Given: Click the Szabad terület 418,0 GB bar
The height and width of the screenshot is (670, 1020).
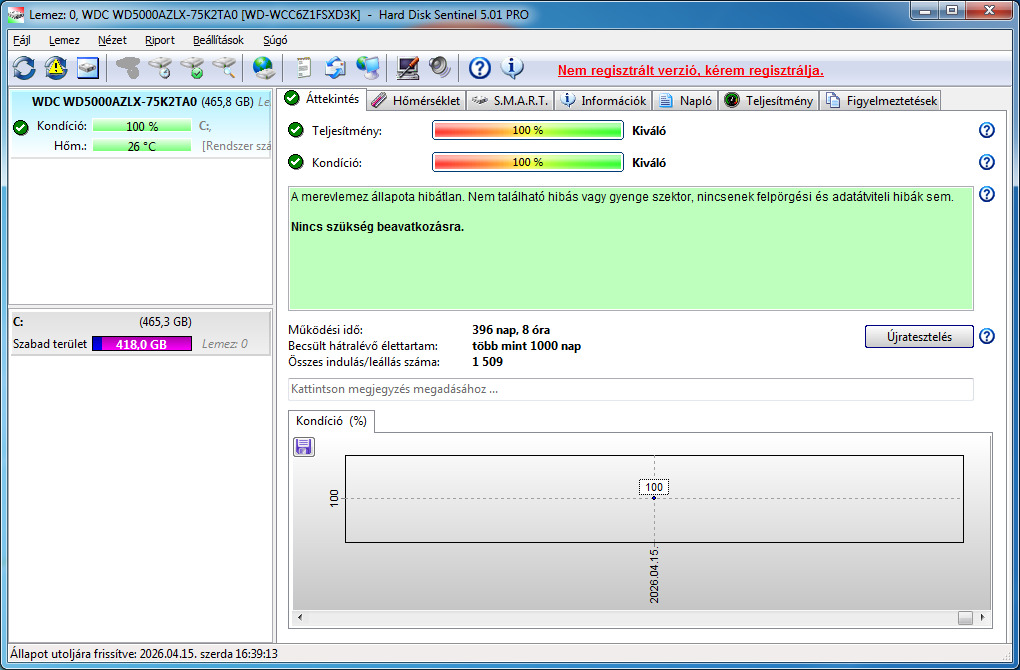Looking at the screenshot, I should (x=142, y=344).
